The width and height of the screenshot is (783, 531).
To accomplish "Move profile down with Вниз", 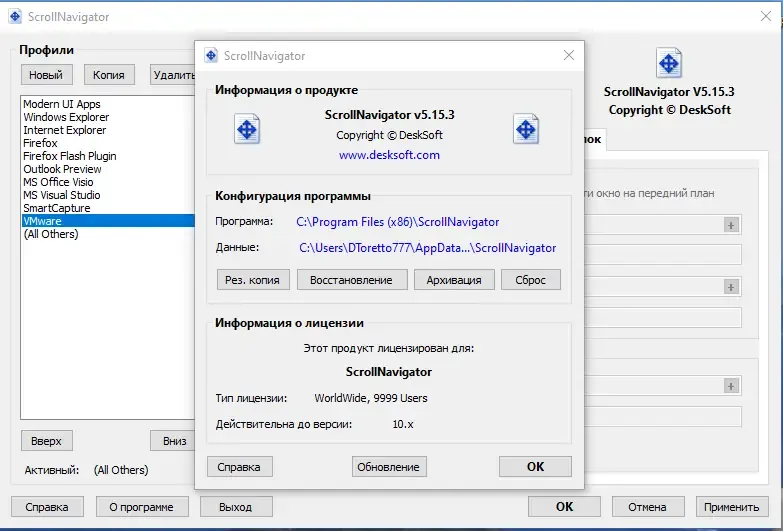I will tap(173, 441).
